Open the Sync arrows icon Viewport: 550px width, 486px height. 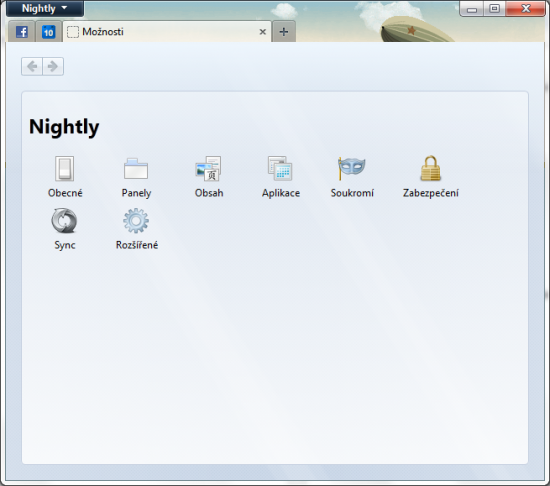pos(65,221)
